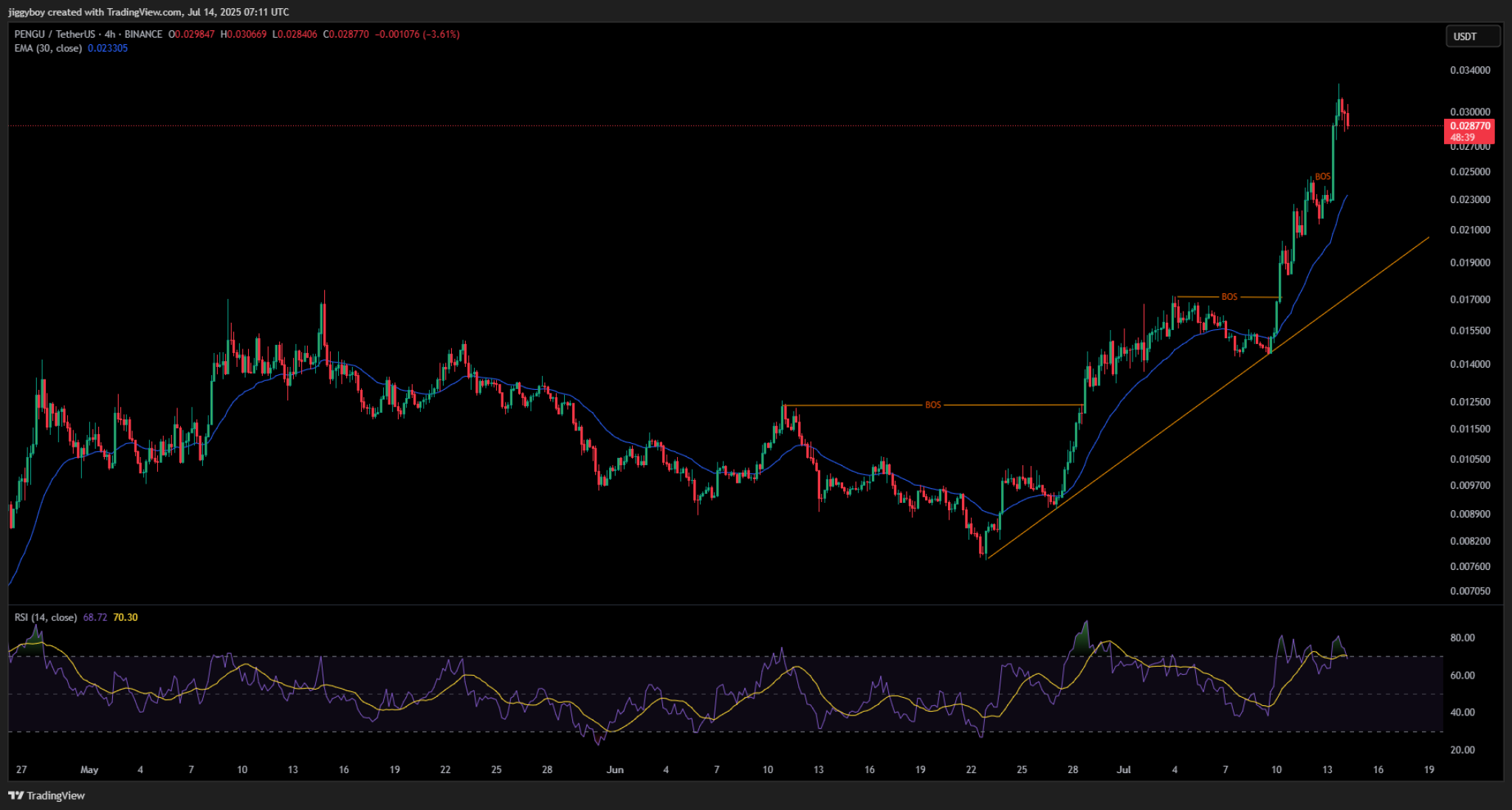
Task: Click the 80.00 level on RSI scale
Action: (1463, 638)
